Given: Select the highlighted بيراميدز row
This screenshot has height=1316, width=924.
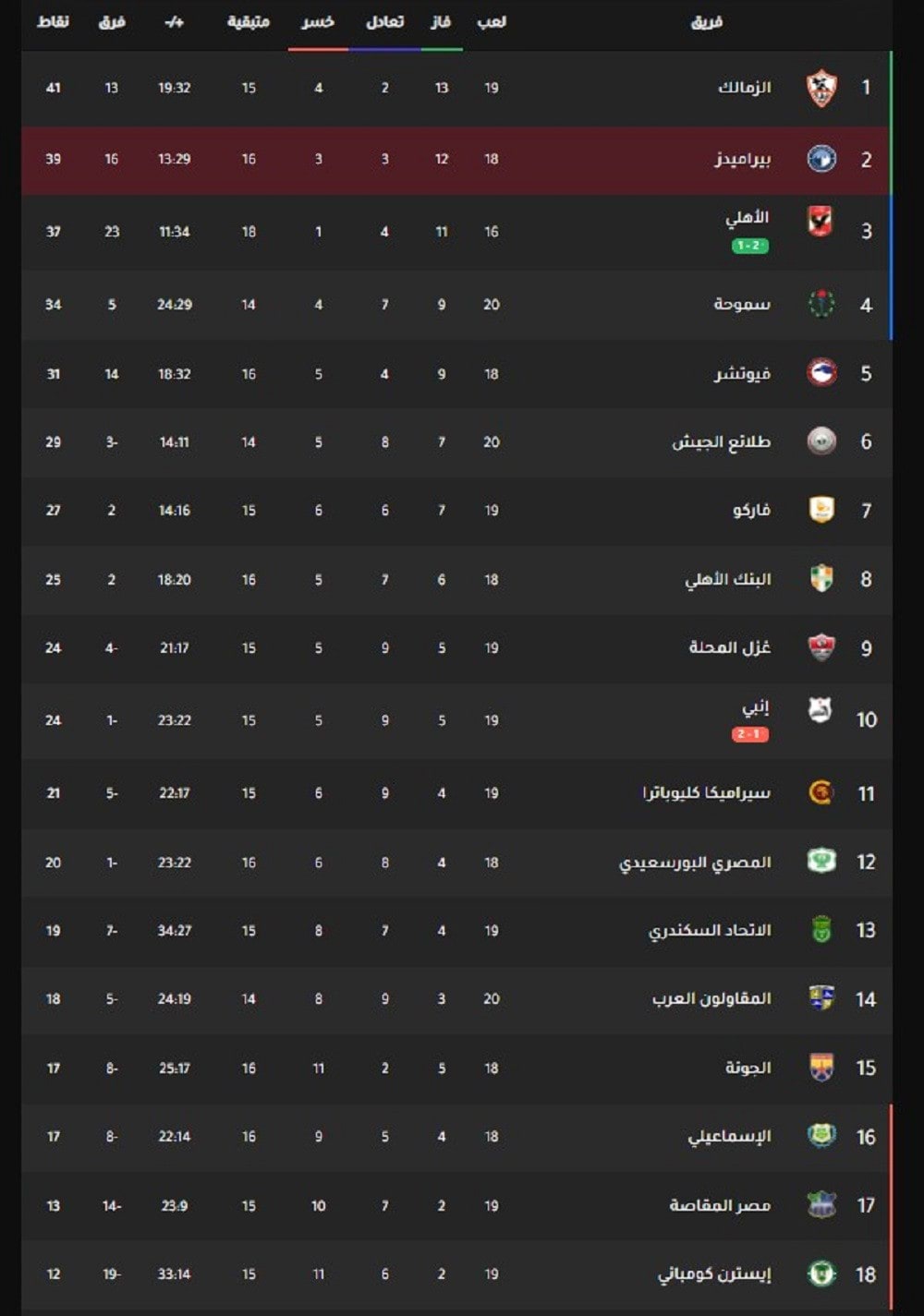Looking at the screenshot, I should coord(456,160).
